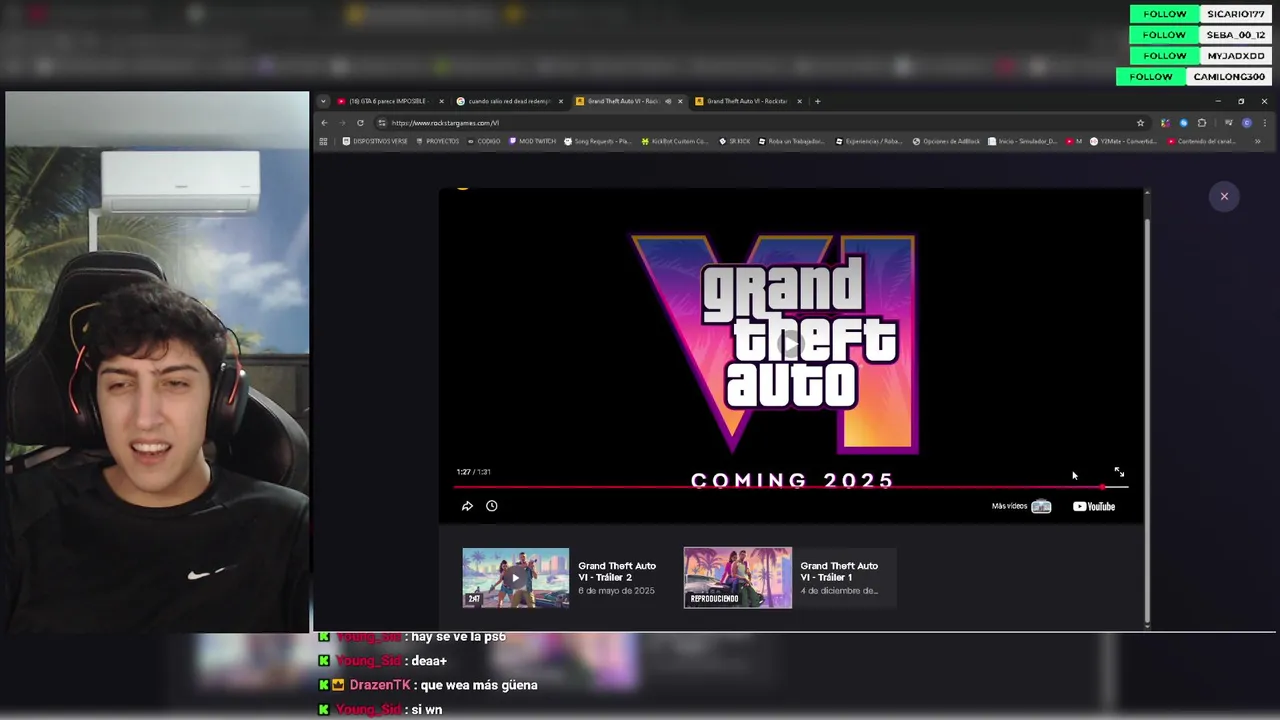
Task: Click the FOLLOW button for SICARIO177
Action: point(1165,14)
